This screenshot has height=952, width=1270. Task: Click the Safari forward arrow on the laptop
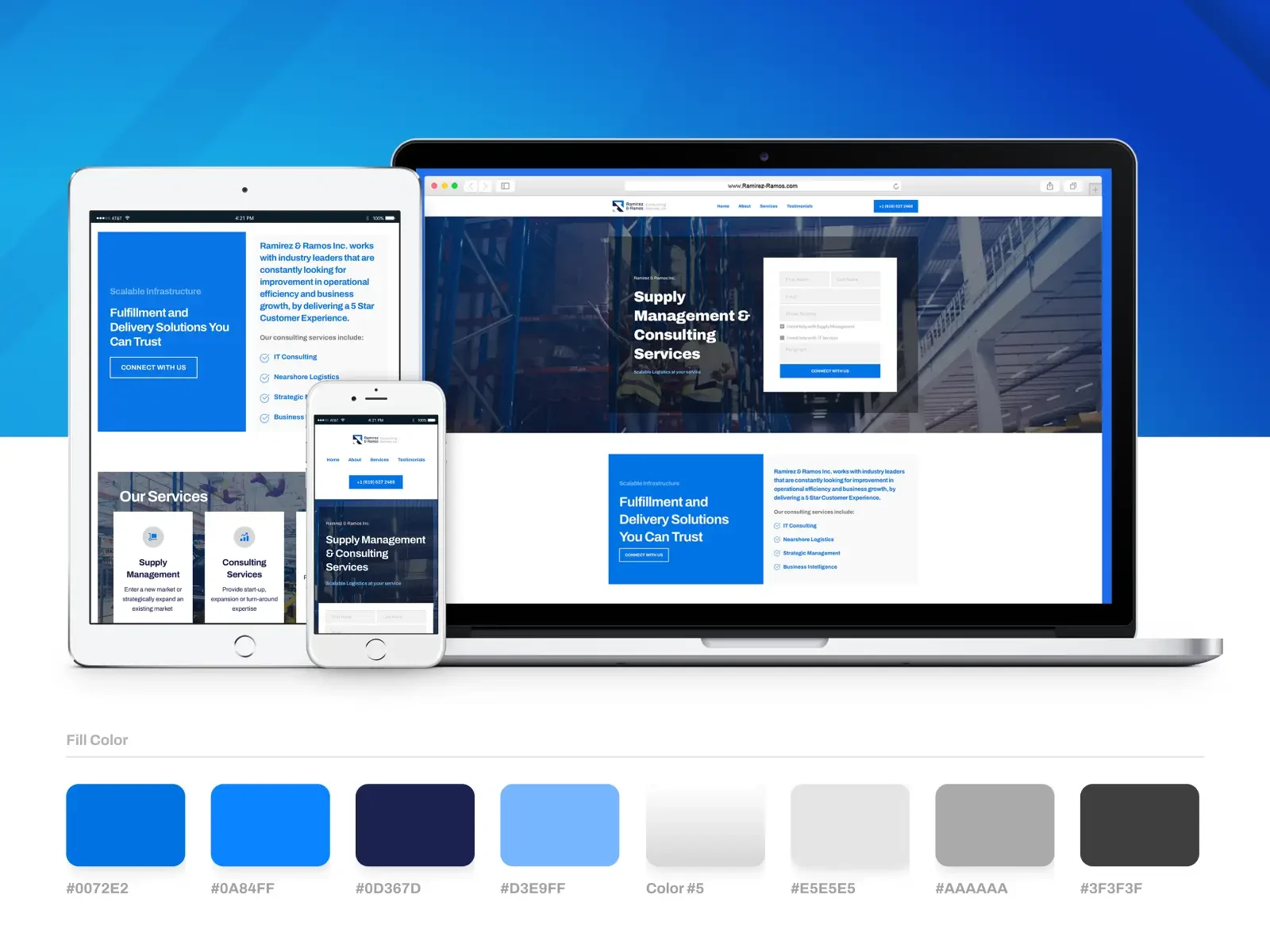[x=486, y=186]
